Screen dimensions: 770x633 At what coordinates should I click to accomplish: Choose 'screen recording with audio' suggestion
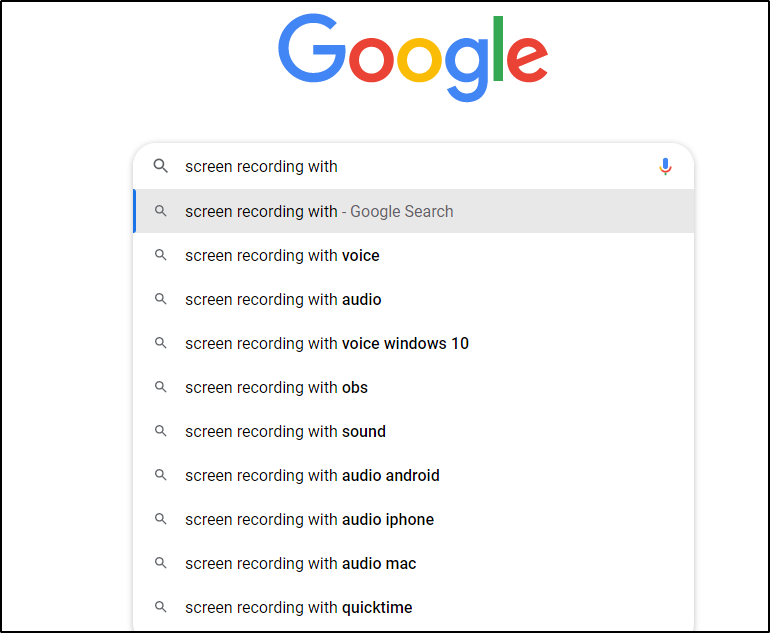(283, 299)
